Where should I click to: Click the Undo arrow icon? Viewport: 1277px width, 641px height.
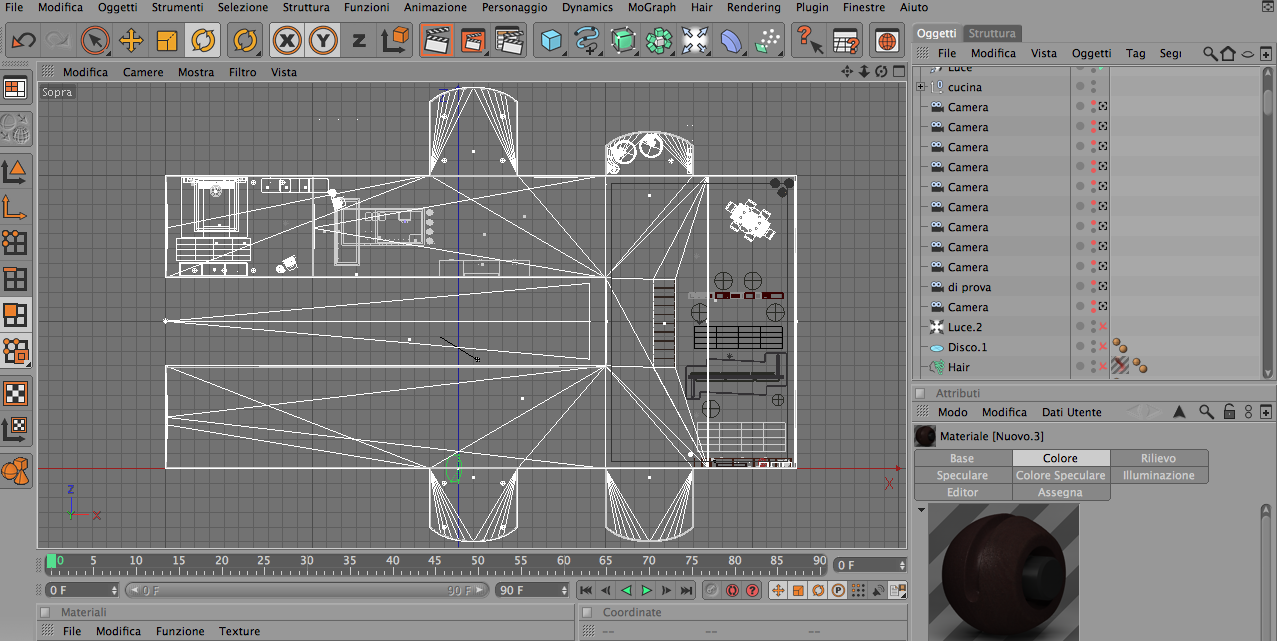23,41
